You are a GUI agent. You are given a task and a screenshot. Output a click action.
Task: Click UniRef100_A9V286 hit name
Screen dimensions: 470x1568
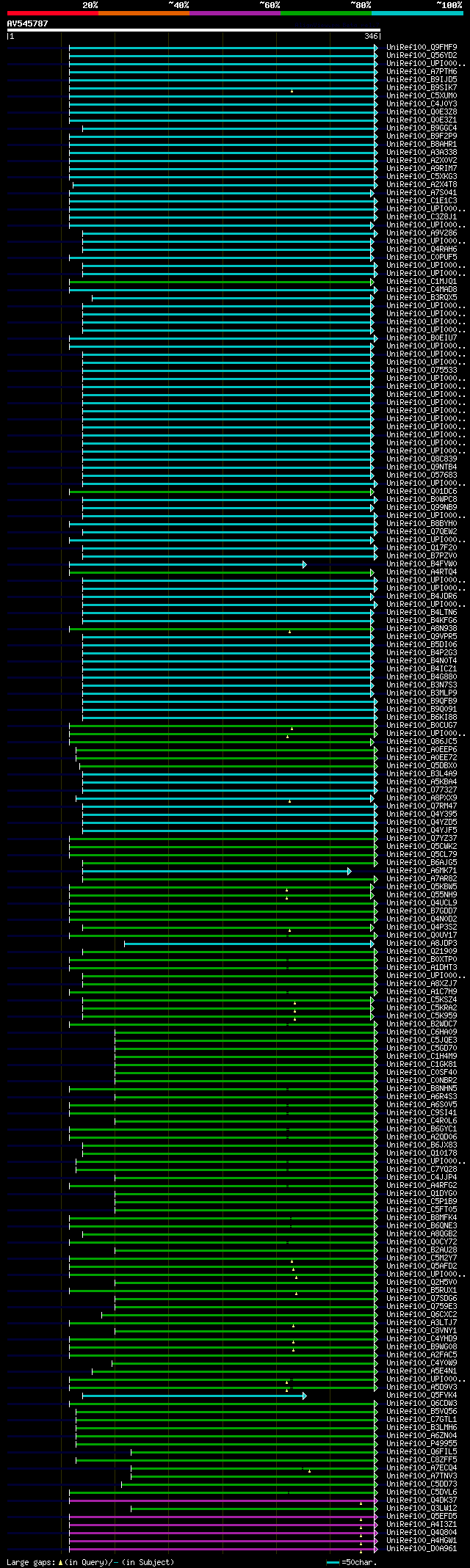point(422,233)
